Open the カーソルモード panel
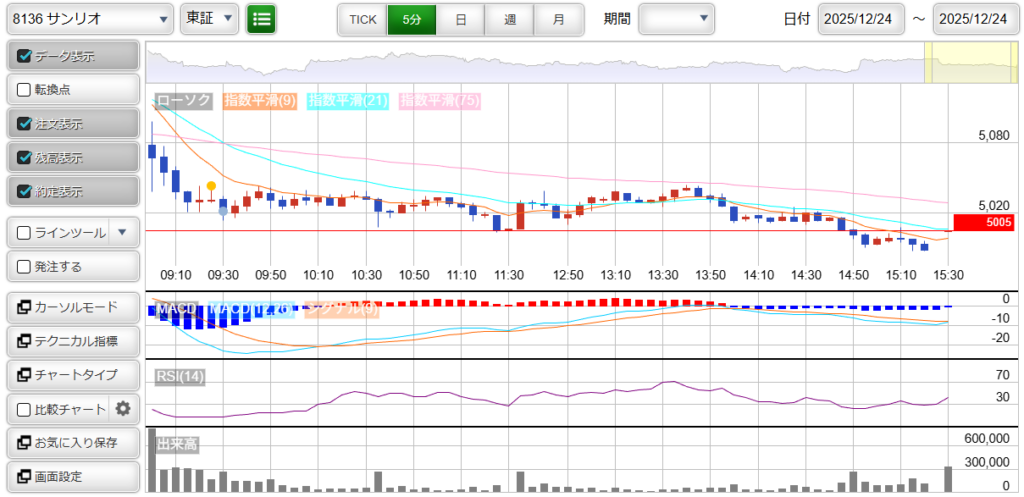This screenshot has height=497, width=1024. click(x=72, y=307)
